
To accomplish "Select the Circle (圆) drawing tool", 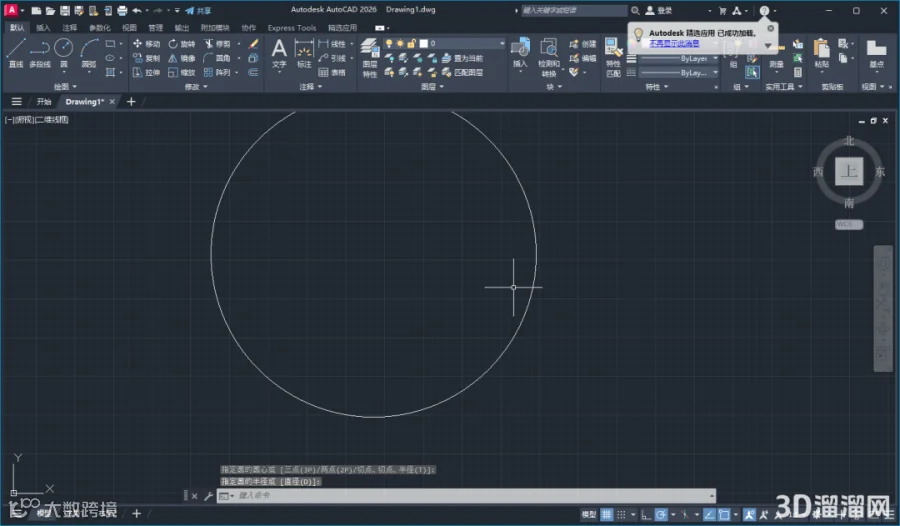I will 64,53.
